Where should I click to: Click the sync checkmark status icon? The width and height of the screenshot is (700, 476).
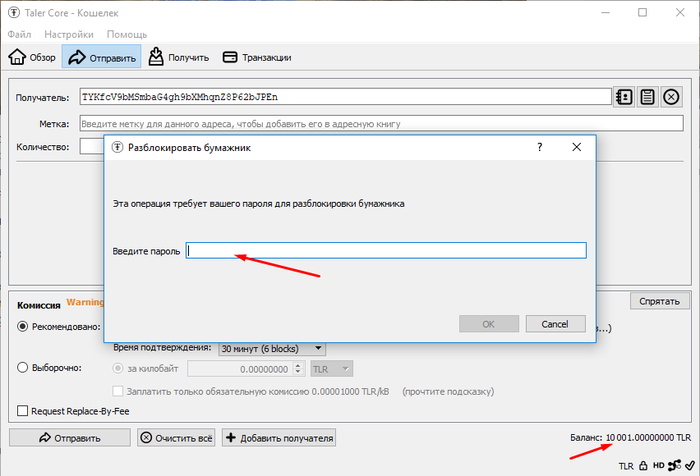687,465
